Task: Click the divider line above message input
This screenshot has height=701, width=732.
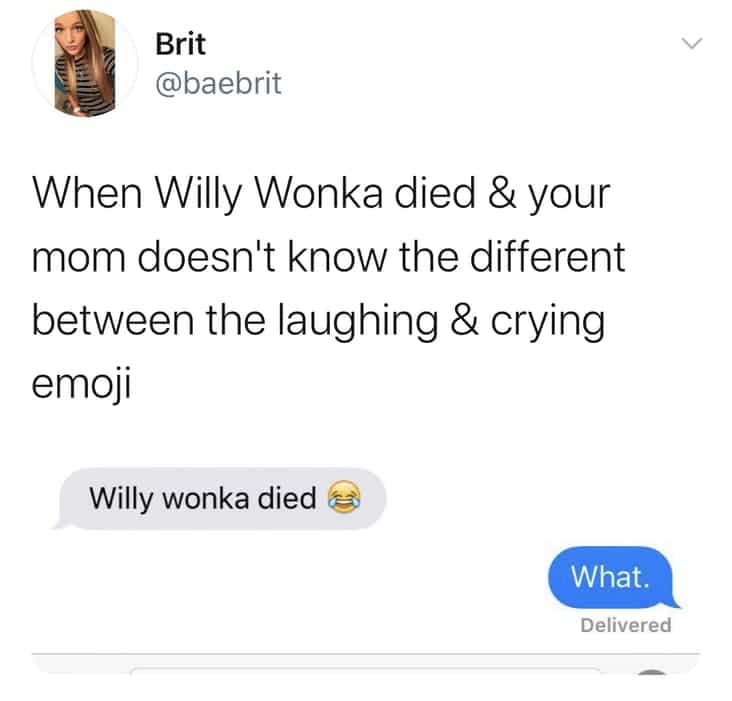Action: pyautogui.click(x=366, y=654)
